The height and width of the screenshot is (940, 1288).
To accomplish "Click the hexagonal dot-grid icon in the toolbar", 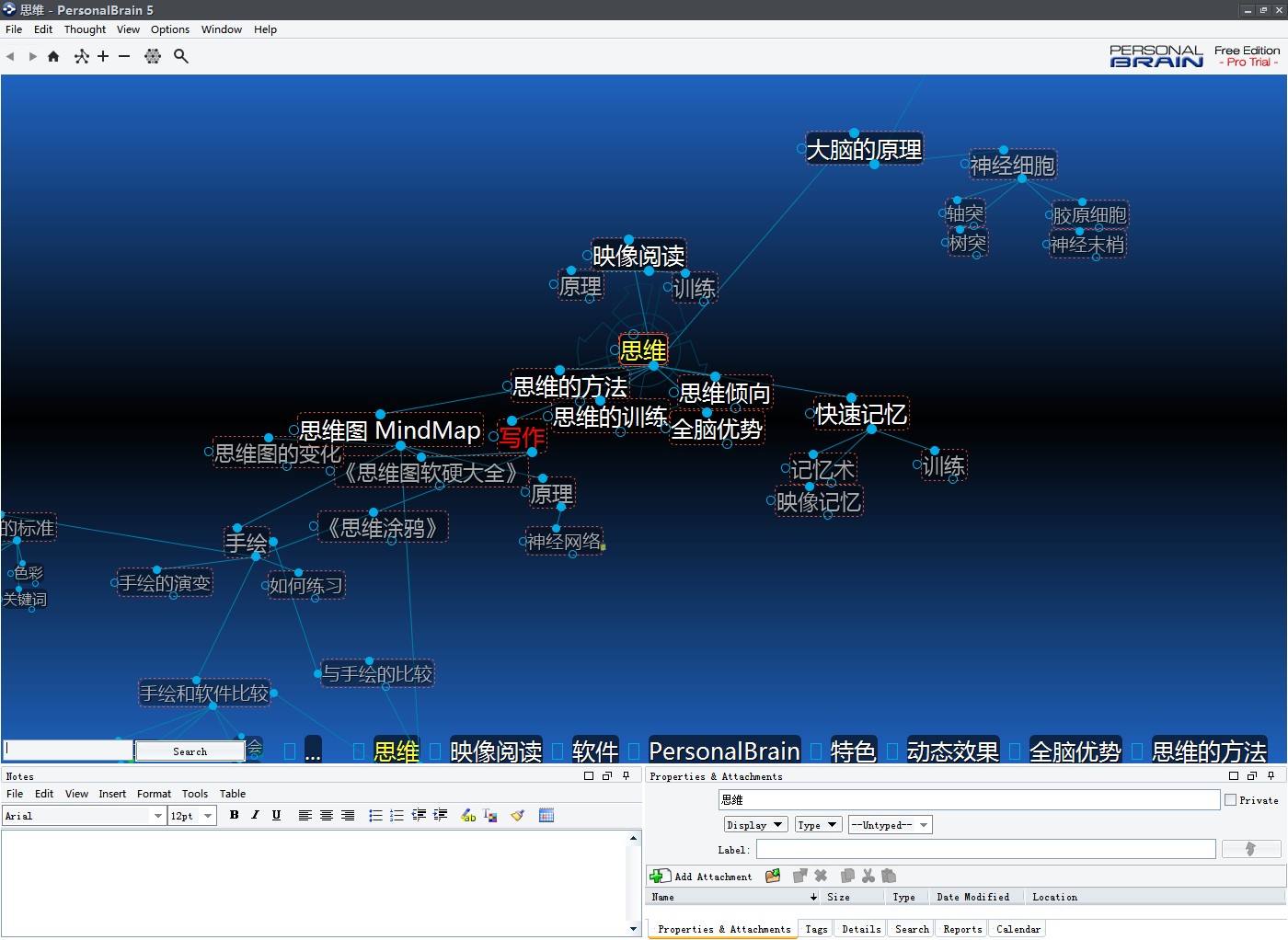I will pyautogui.click(x=153, y=57).
